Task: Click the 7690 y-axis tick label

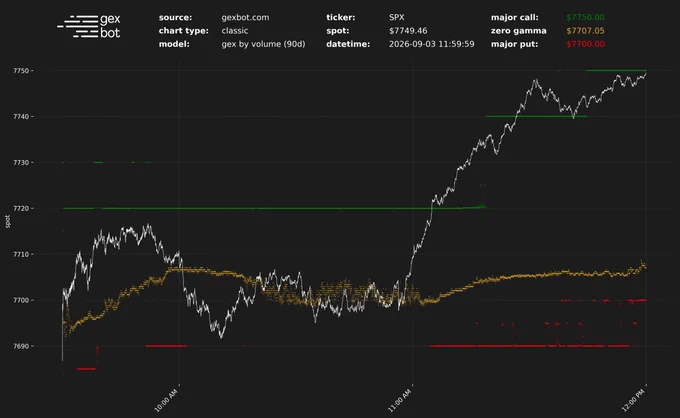Action: point(21,346)
